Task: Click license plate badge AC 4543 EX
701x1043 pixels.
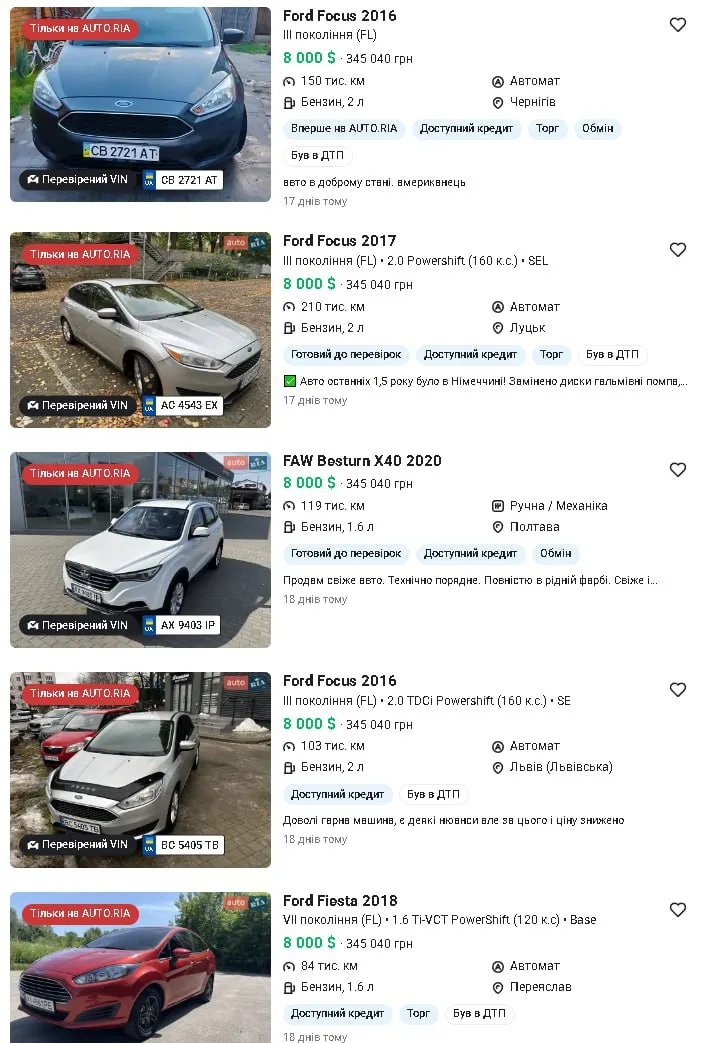Action: coord(182,405)
